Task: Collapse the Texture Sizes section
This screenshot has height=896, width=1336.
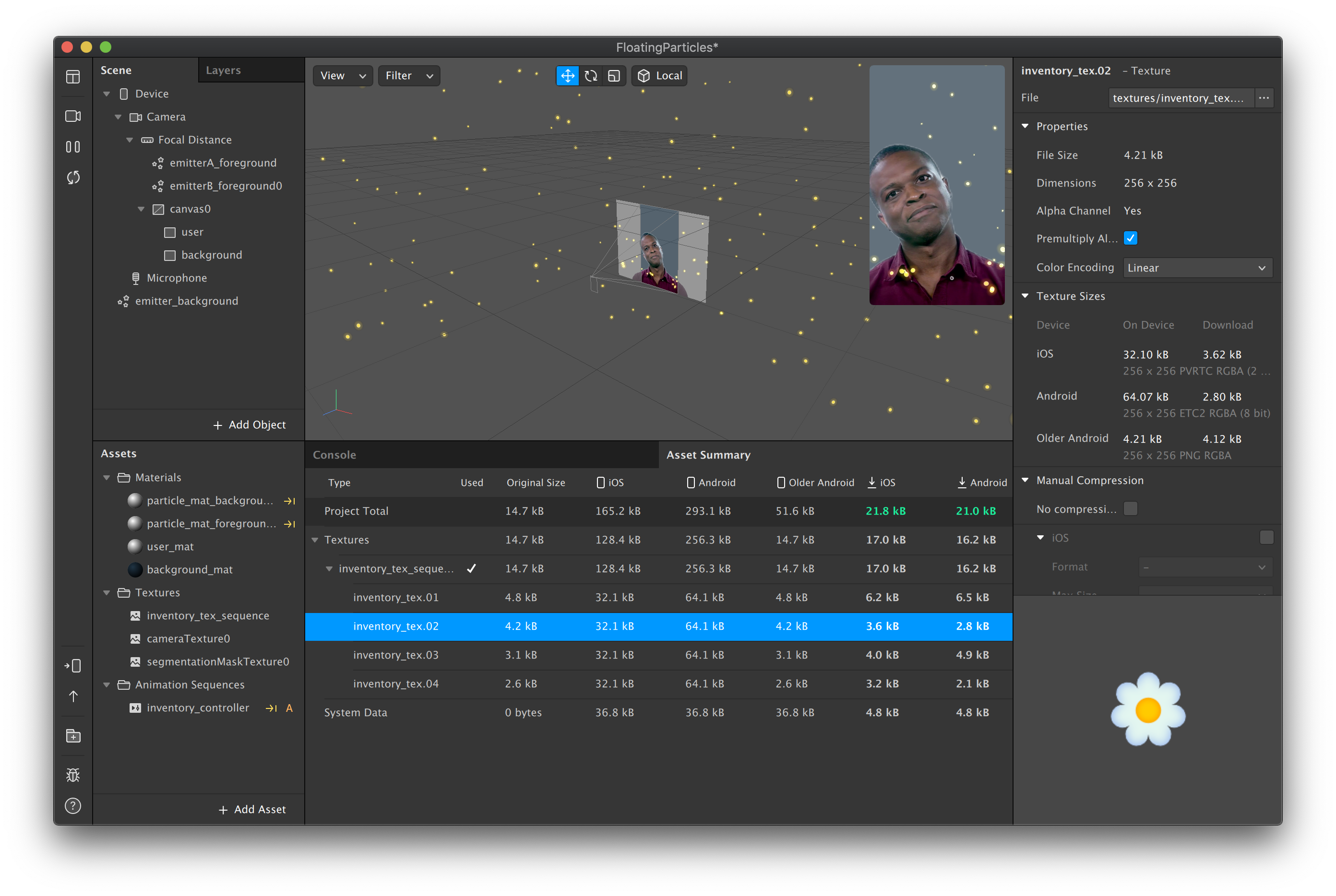Action: [1025, 296]
